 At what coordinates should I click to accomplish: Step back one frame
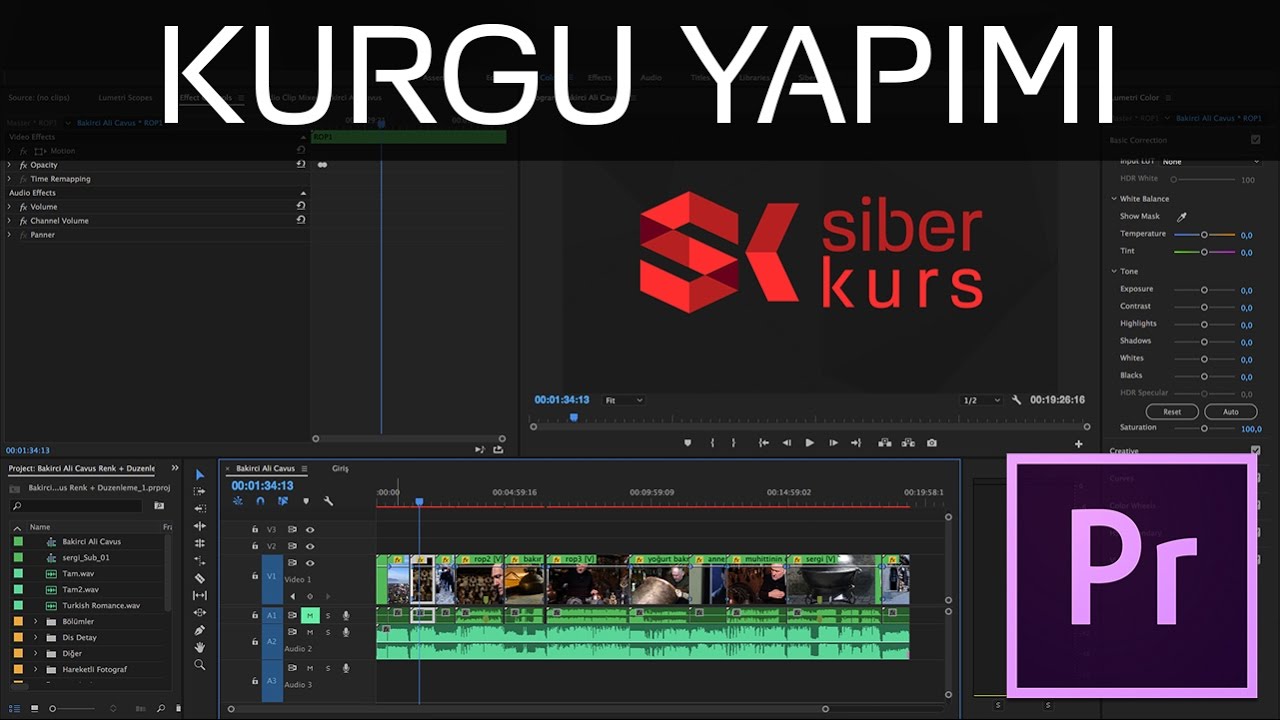(786, 443)
